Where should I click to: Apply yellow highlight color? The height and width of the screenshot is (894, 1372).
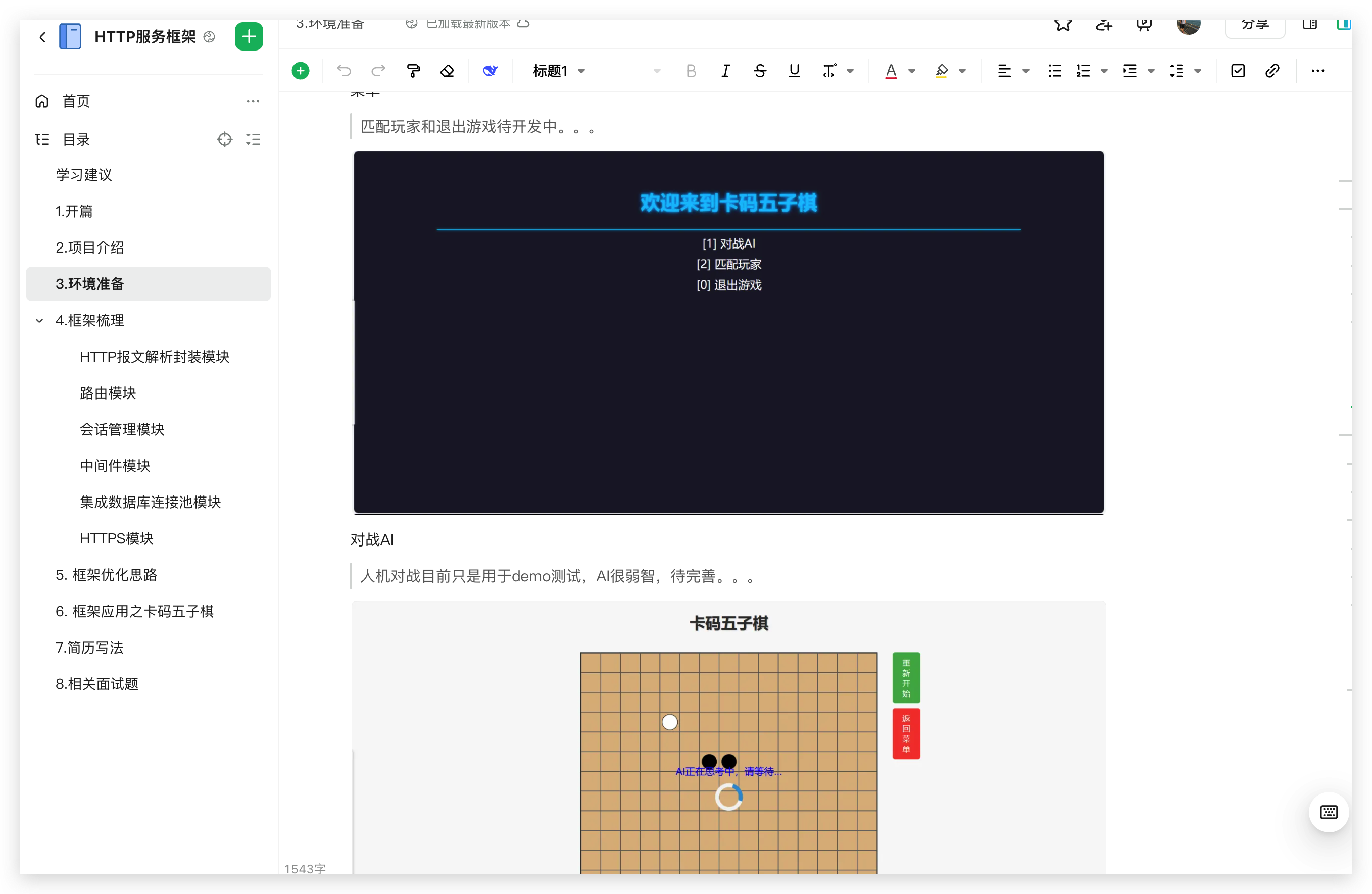pos(942,71)
